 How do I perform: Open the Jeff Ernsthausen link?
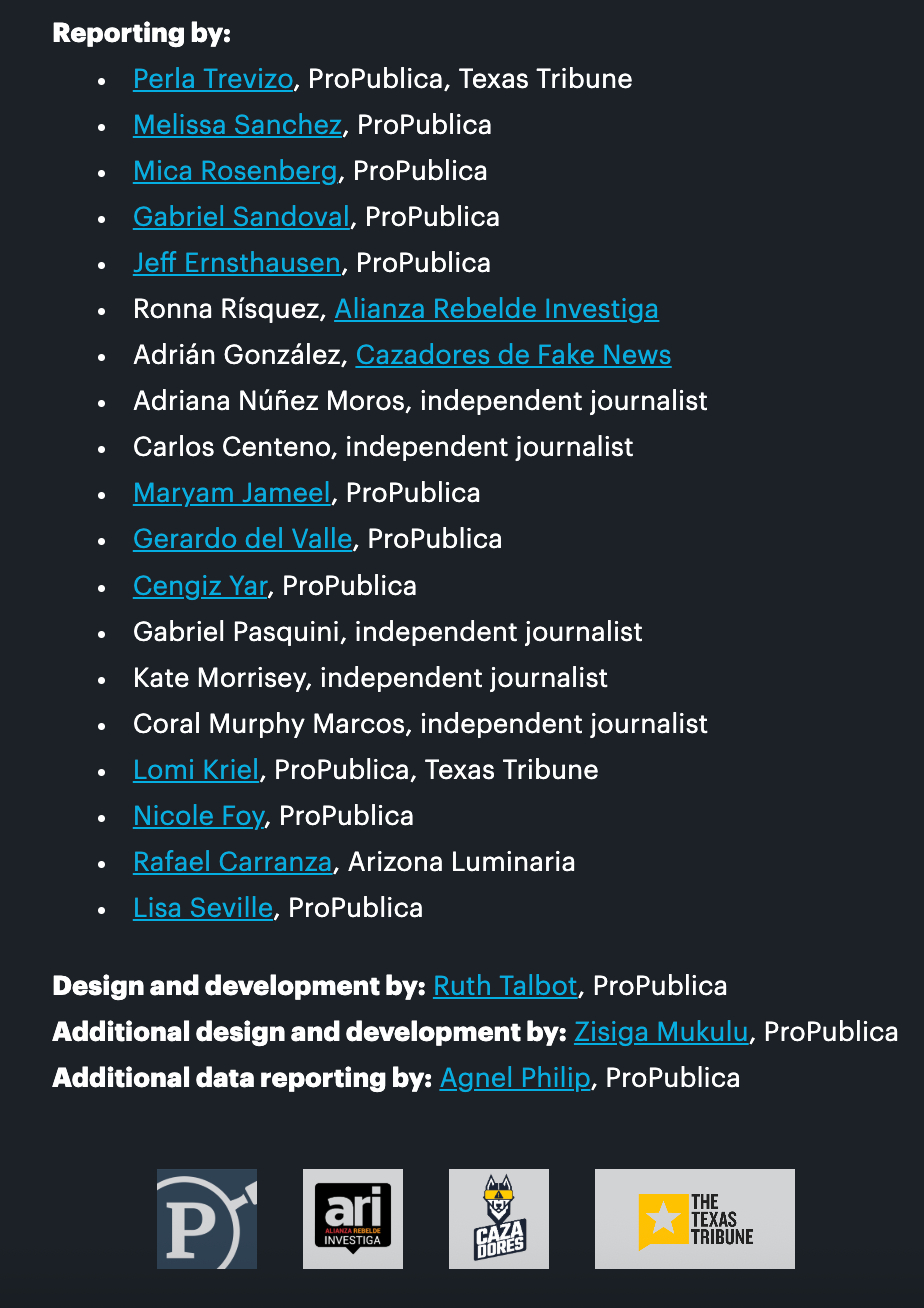(237, 263)
